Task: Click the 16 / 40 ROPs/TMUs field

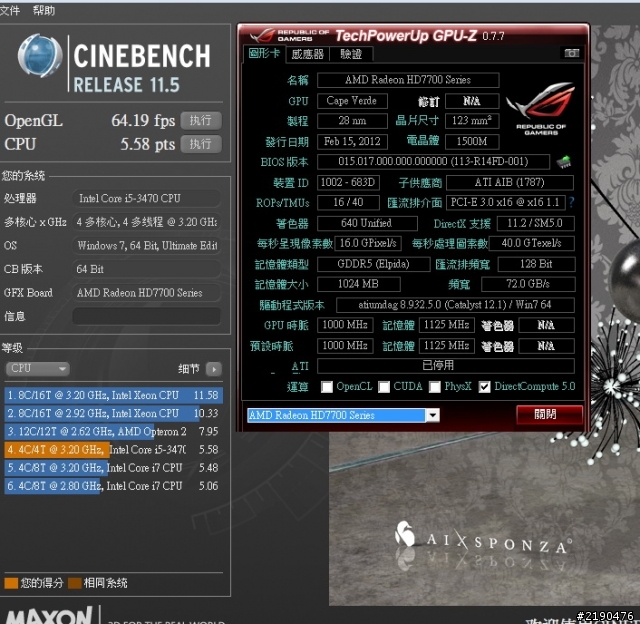Action: pyautogui.click(x=348, y=202)
